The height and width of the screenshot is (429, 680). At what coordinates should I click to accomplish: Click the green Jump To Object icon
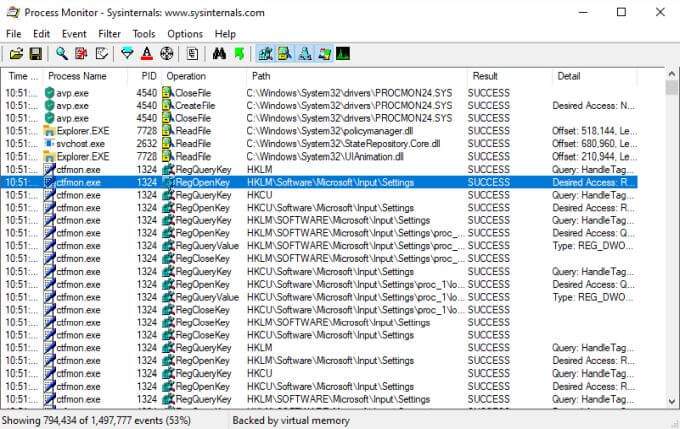tap(239, 54)
